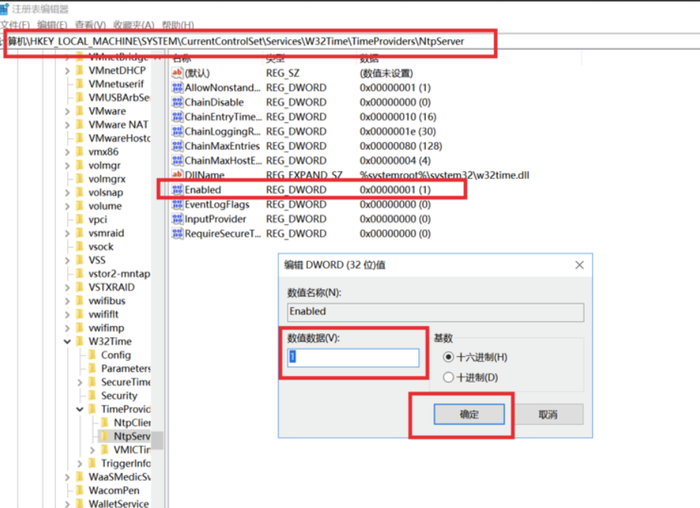Click the DllName data %systemroot%\system32\w32time.dll
Image resolution: width=700 pixels, height=508 pixels.
444,175
